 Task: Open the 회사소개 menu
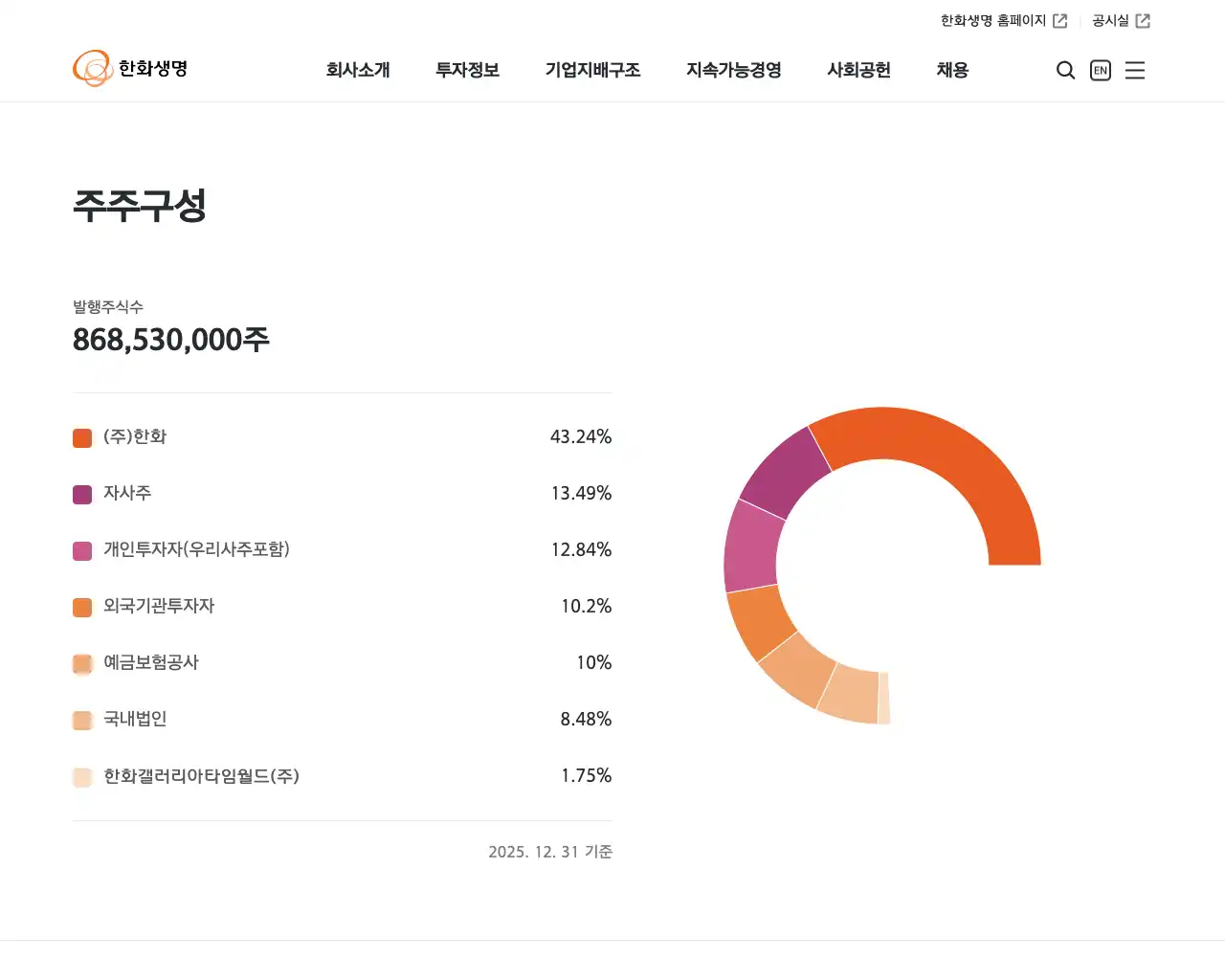click(359, 70)
